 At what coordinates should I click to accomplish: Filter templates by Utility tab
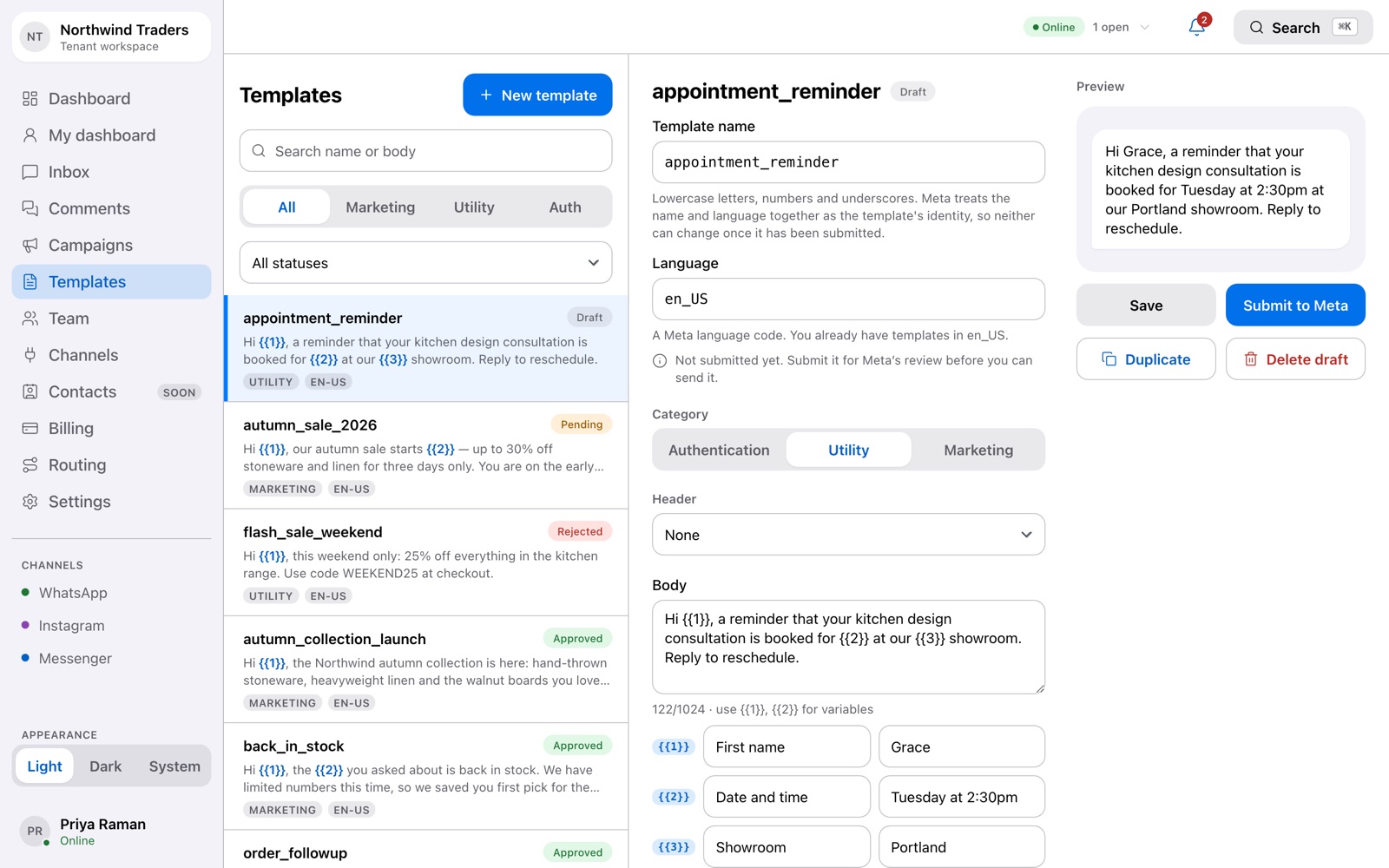coord(474,207)
